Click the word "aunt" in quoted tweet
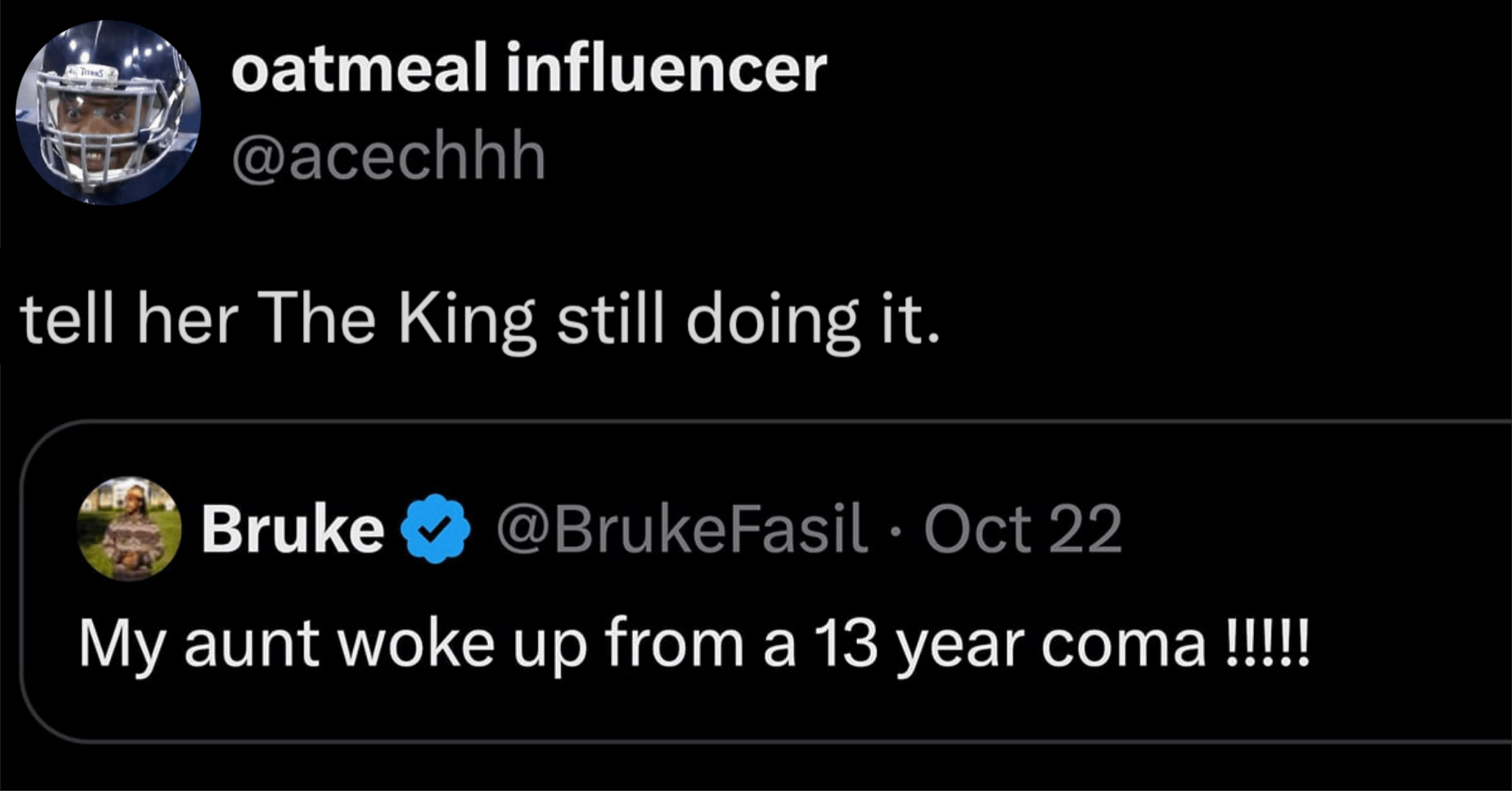The height and width of the screenshot is (791, 1512). click(251, 644)
